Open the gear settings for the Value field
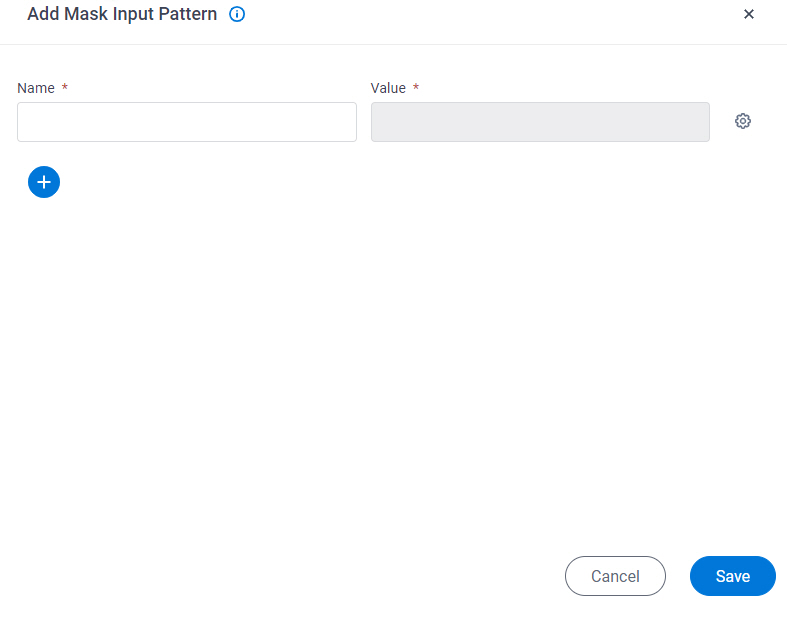The image size is (787, 620). click(x=743, y=121)
